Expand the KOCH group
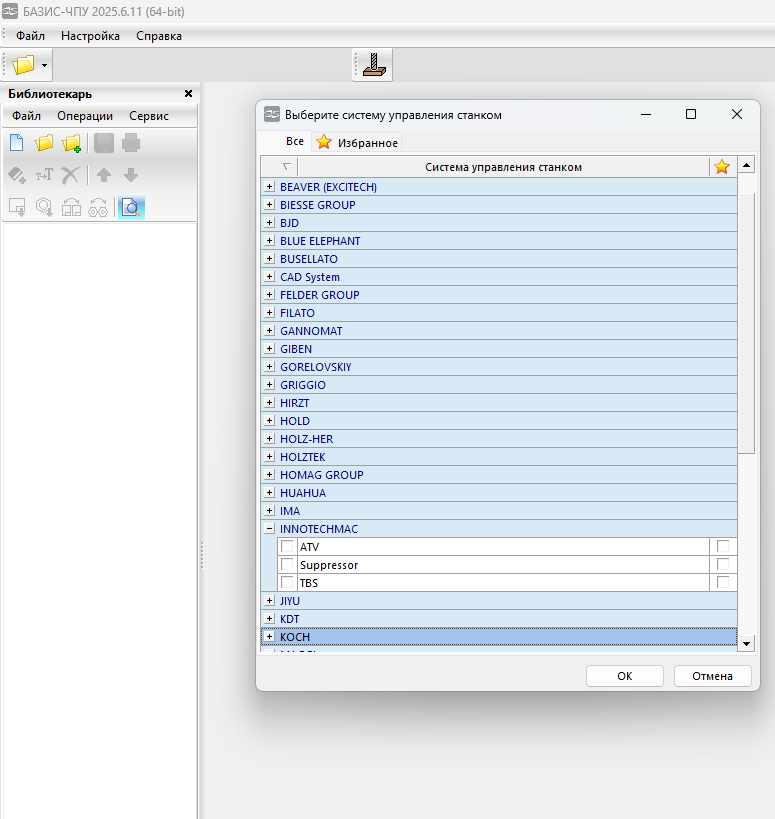 pos(269,636)
